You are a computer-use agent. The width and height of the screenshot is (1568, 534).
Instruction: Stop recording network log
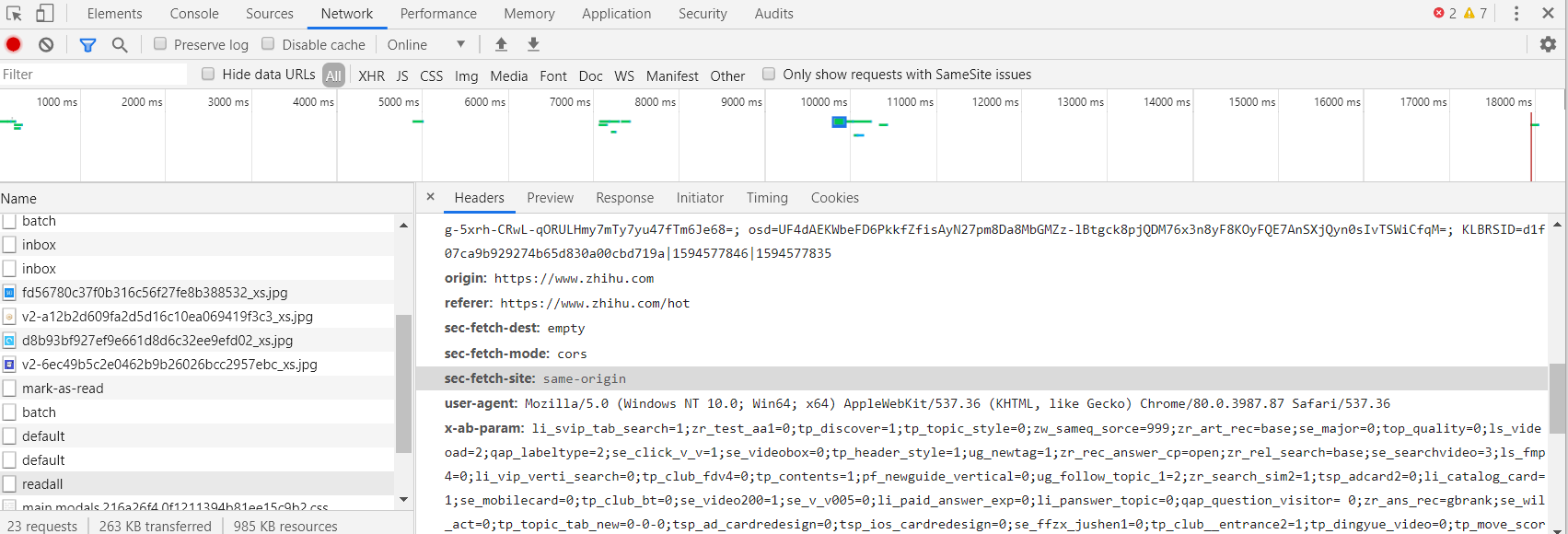click(x=14, y=44)
